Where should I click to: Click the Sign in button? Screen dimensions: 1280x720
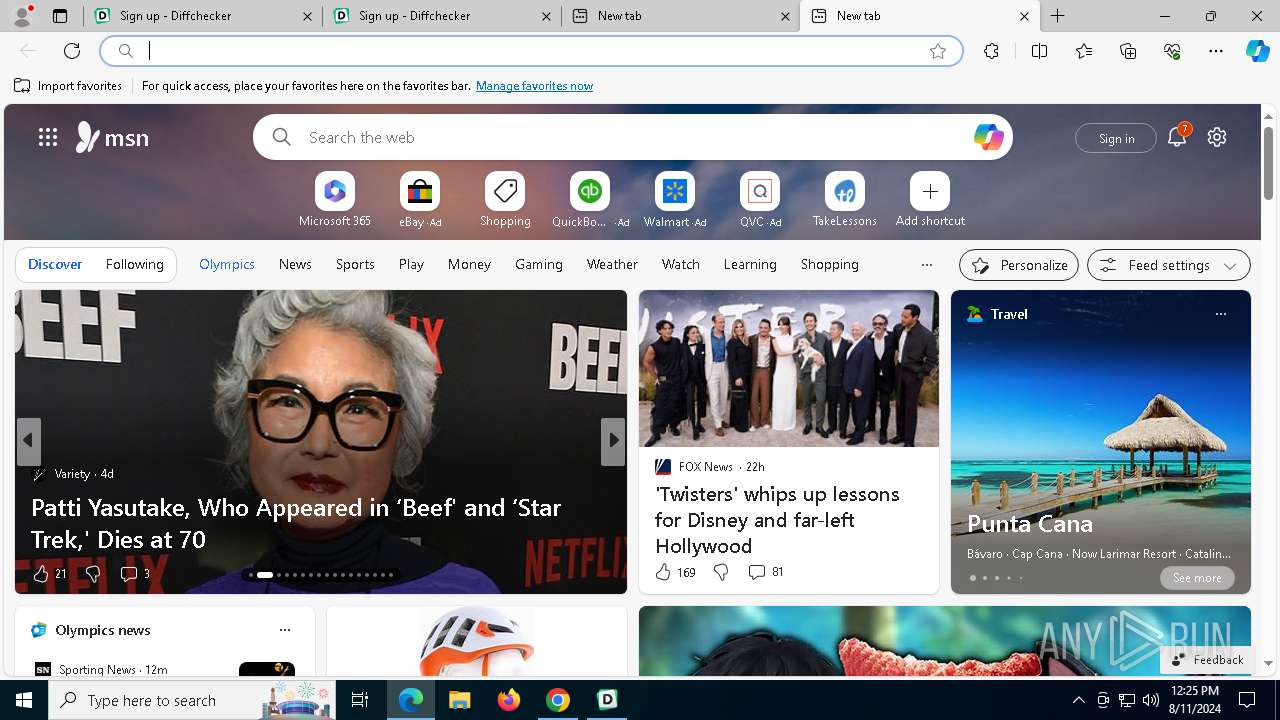coord(1116,138)
